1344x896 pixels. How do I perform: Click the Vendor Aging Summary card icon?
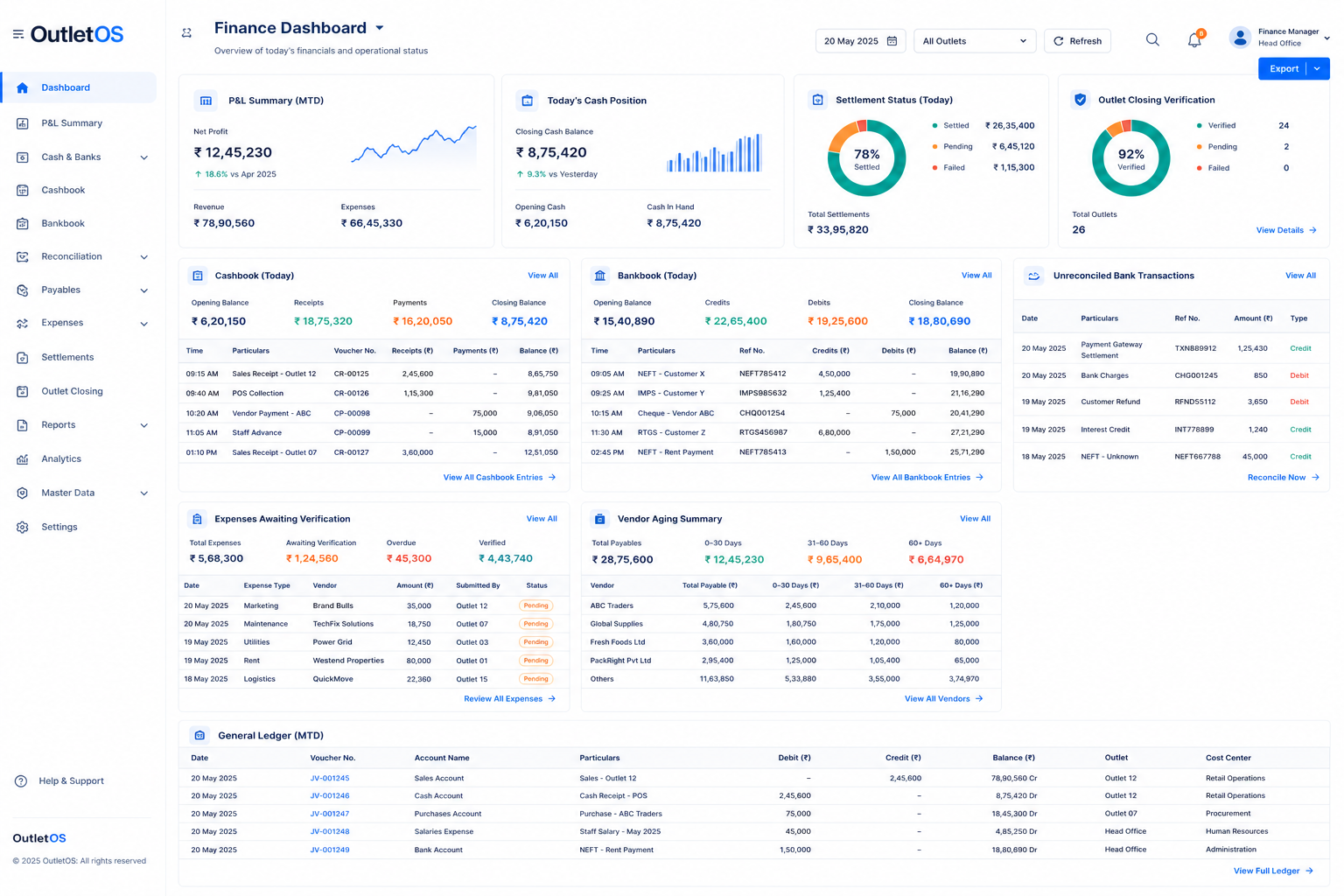[600, 519]
